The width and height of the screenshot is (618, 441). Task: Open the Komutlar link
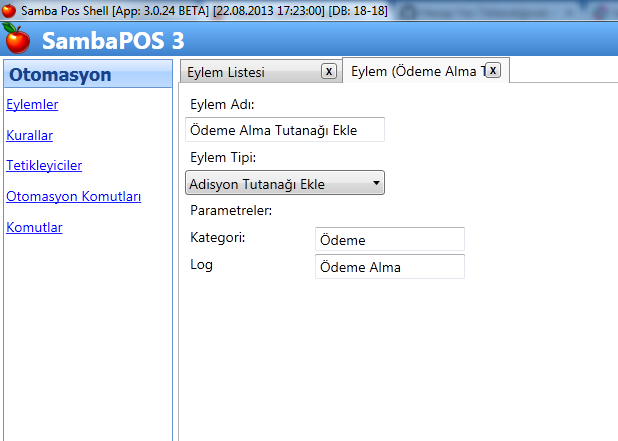pos(34,227)
